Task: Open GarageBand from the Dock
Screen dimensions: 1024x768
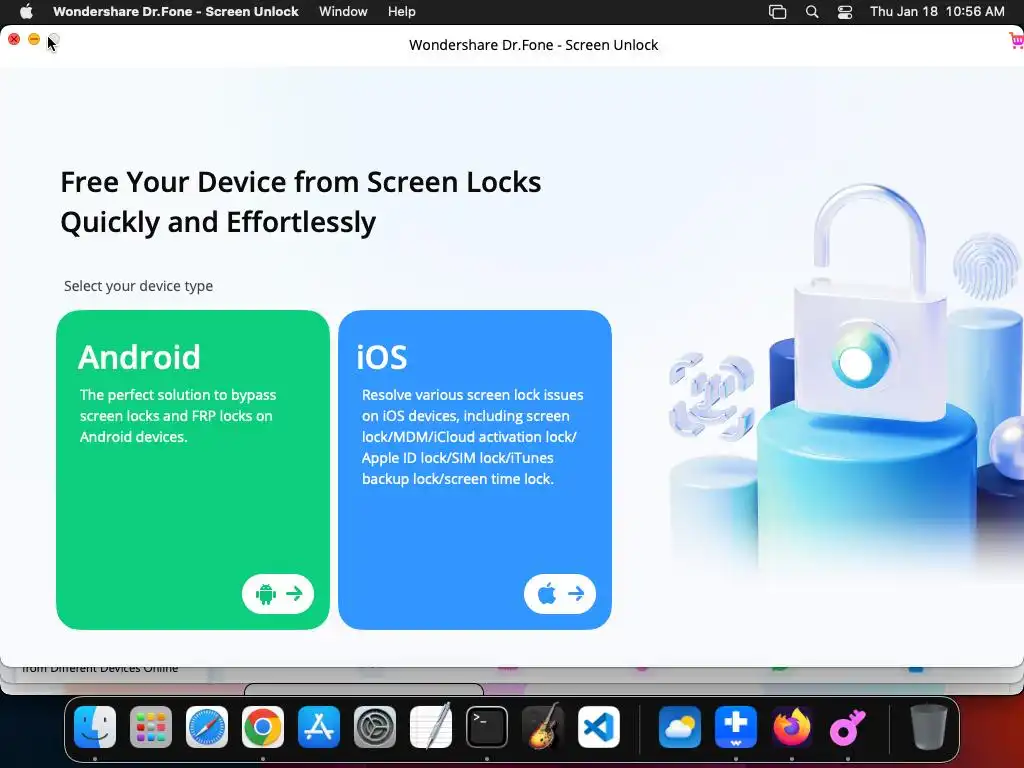Action: [543, 727]
